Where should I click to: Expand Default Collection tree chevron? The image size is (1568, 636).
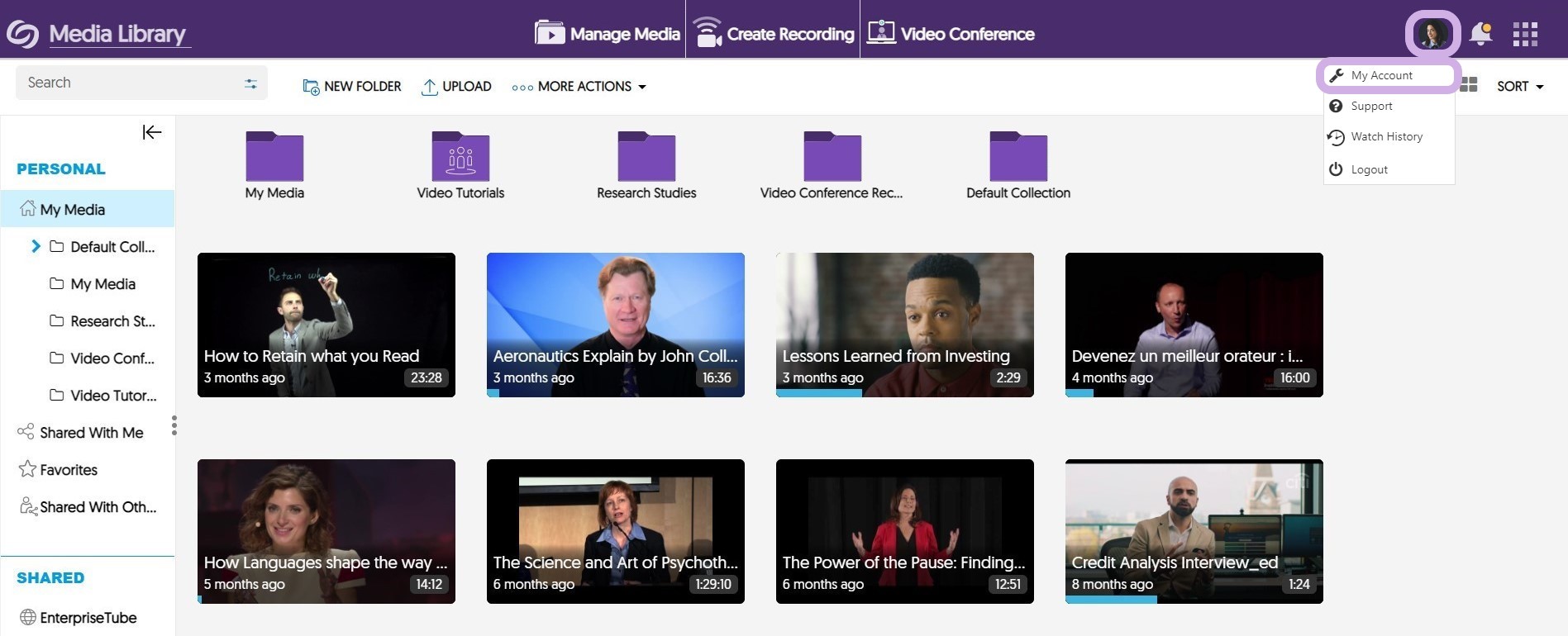[36, 246]
